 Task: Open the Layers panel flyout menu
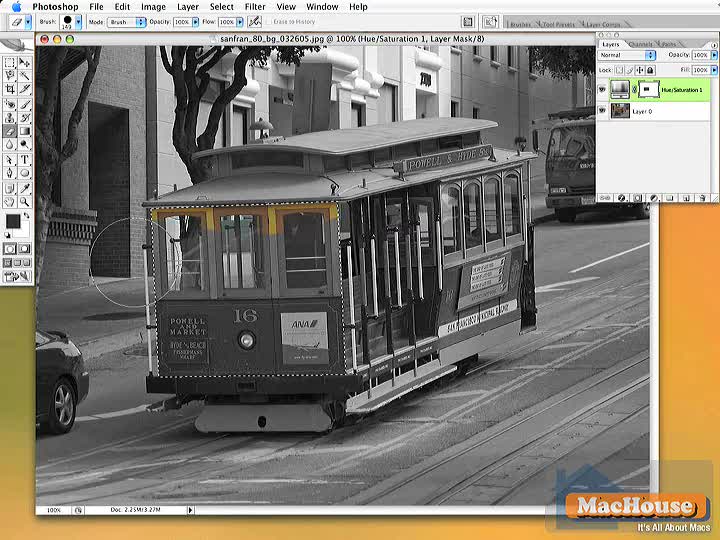click(714, 45)
